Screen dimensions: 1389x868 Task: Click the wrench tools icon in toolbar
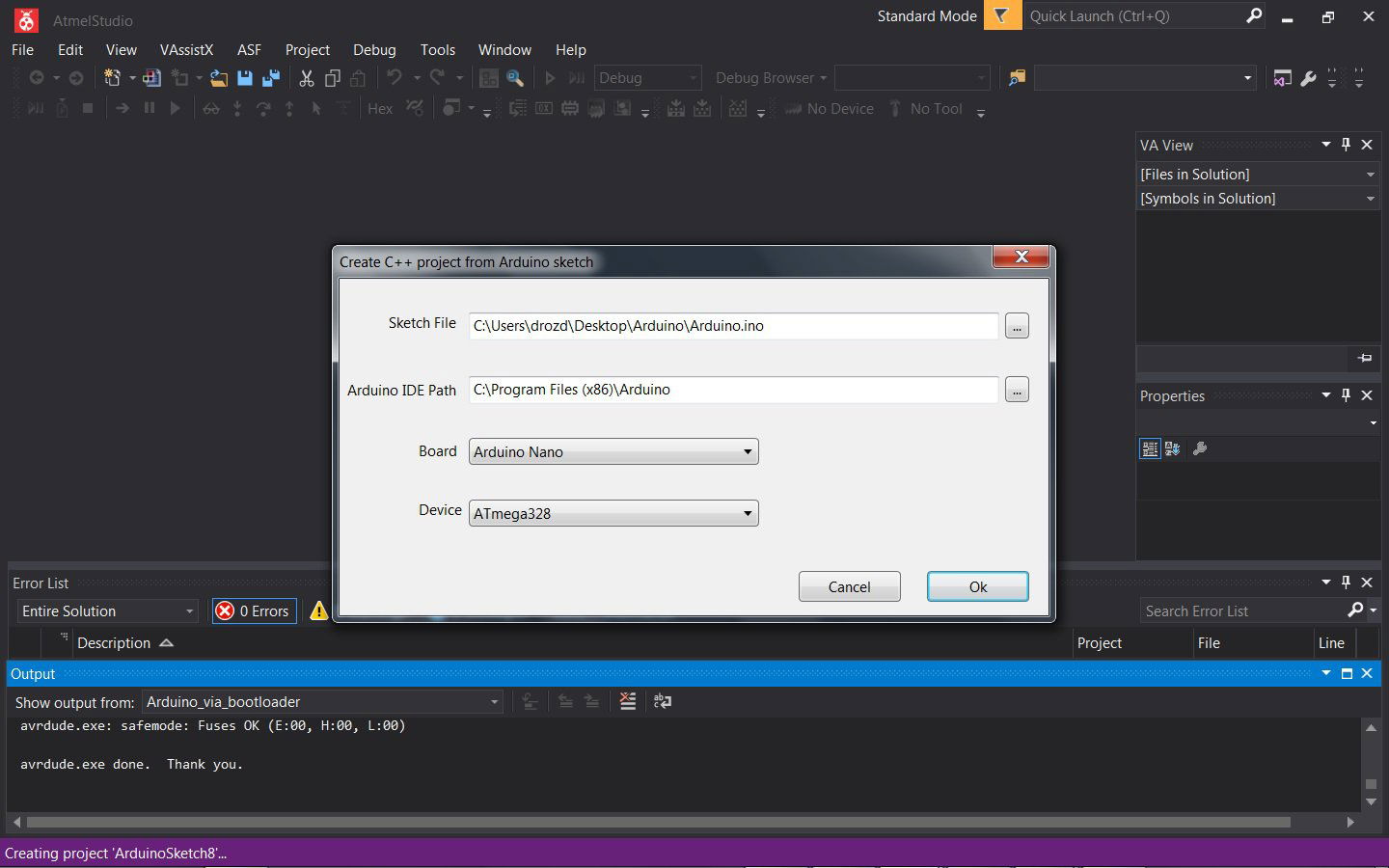tap(1308, 78)
